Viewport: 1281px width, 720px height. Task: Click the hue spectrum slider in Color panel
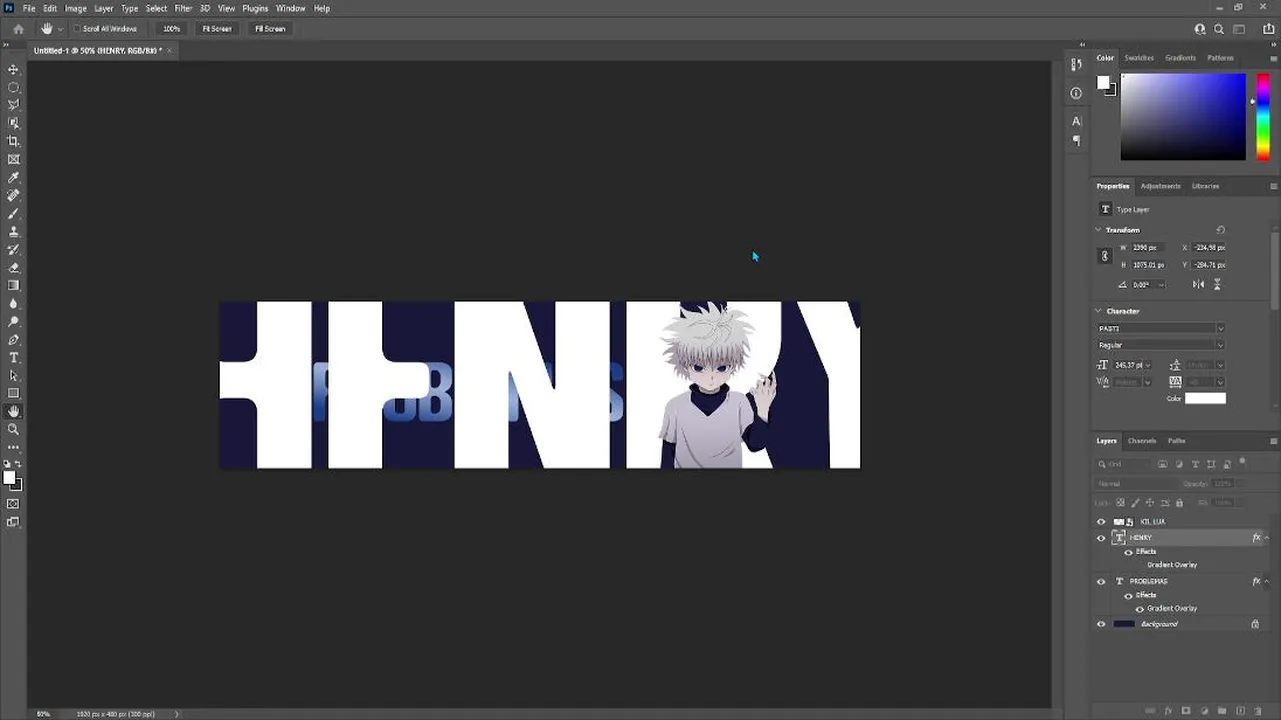1263,117
